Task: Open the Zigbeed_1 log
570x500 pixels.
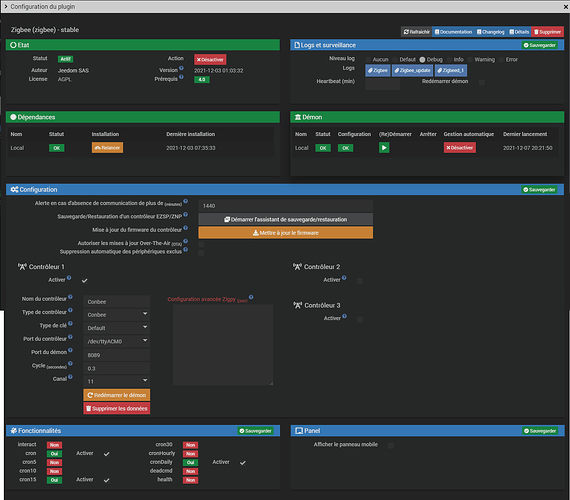Action: pyautogui.click(x=451, y=70)
